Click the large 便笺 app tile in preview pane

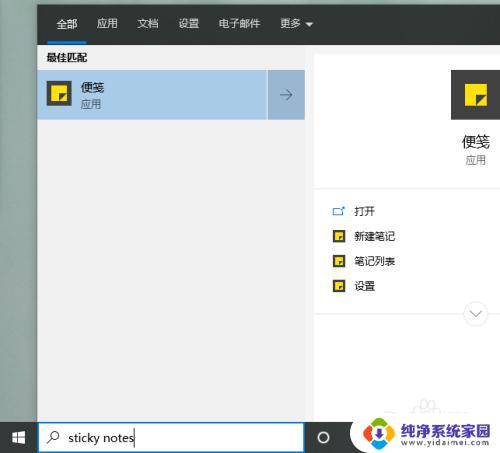tap(475, 95)
